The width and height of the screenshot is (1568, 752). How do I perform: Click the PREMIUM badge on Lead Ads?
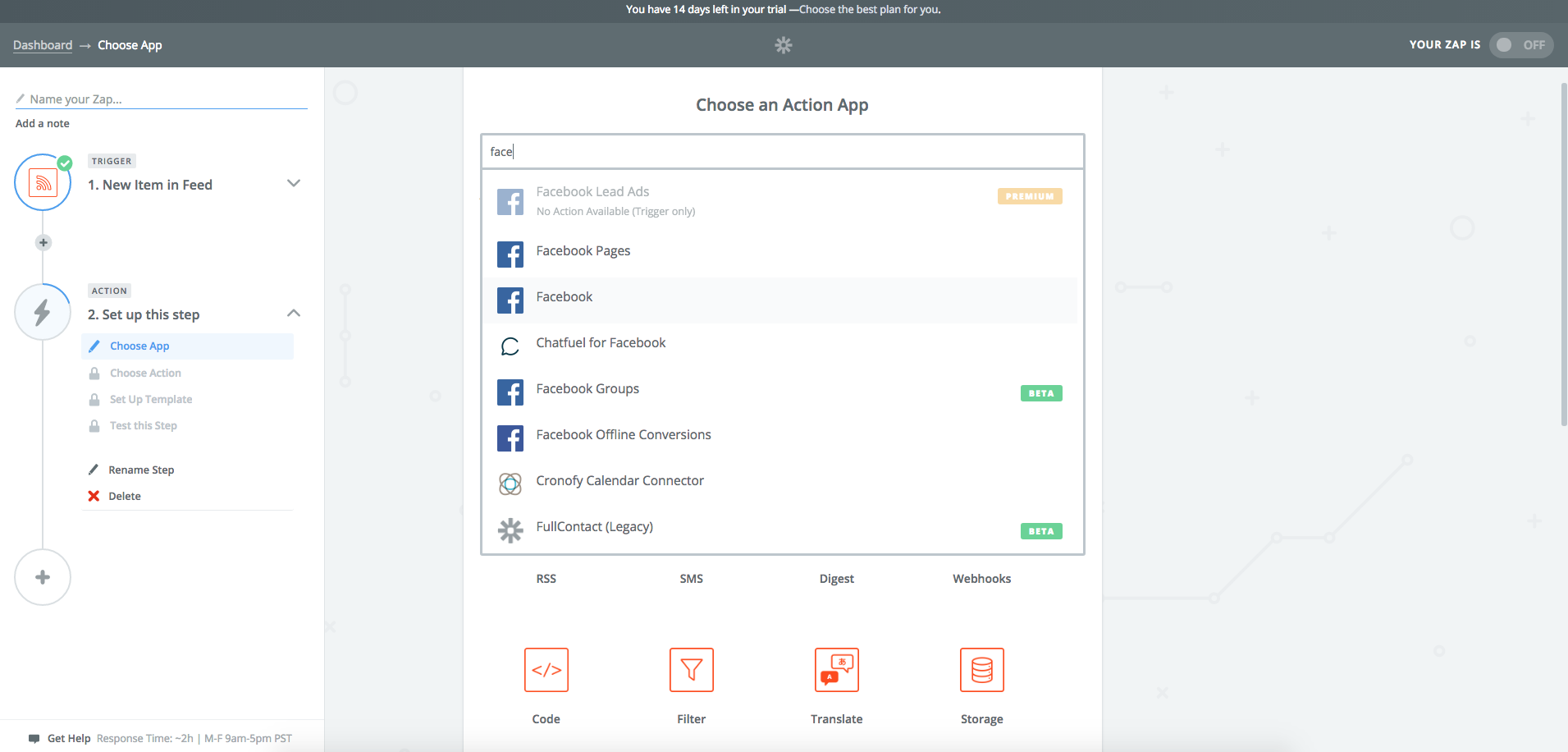tap(1030, 196)
